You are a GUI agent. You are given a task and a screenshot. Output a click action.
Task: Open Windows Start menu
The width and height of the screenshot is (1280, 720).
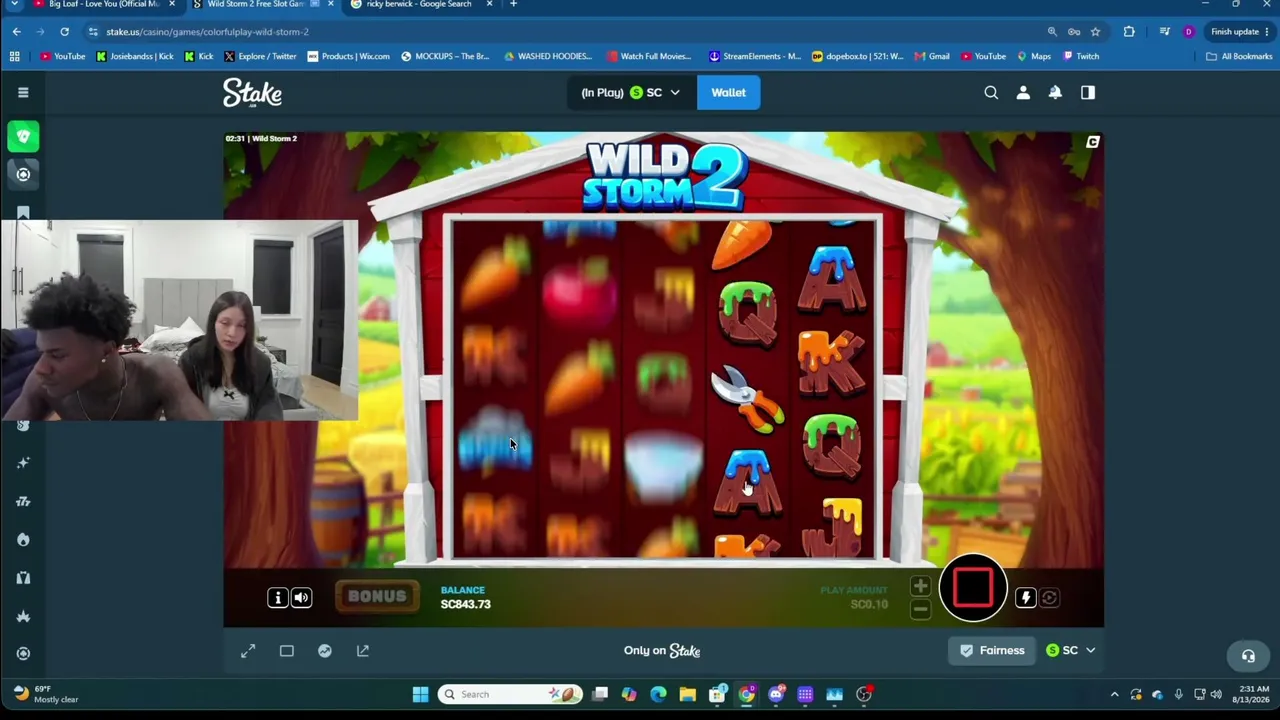click(x=420, y=694)
